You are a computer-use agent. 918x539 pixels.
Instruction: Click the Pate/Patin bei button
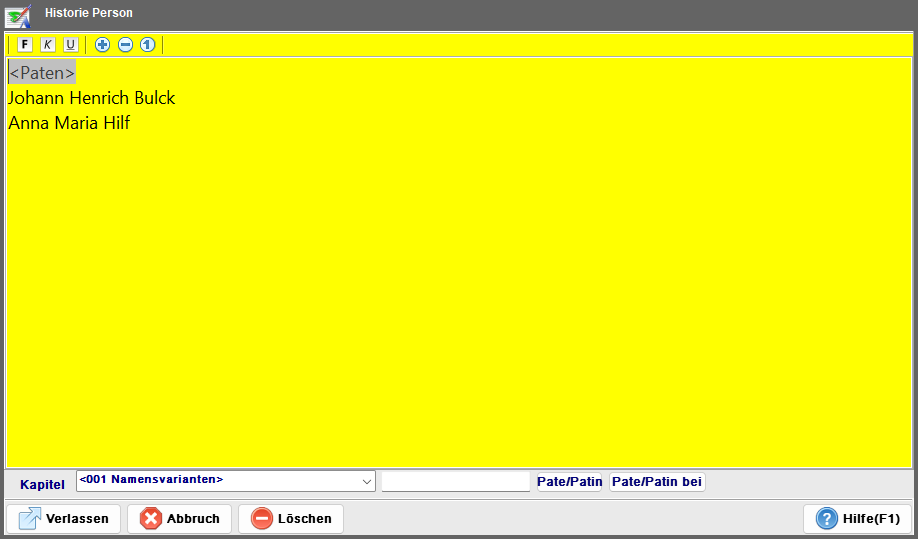pos(657,482)
